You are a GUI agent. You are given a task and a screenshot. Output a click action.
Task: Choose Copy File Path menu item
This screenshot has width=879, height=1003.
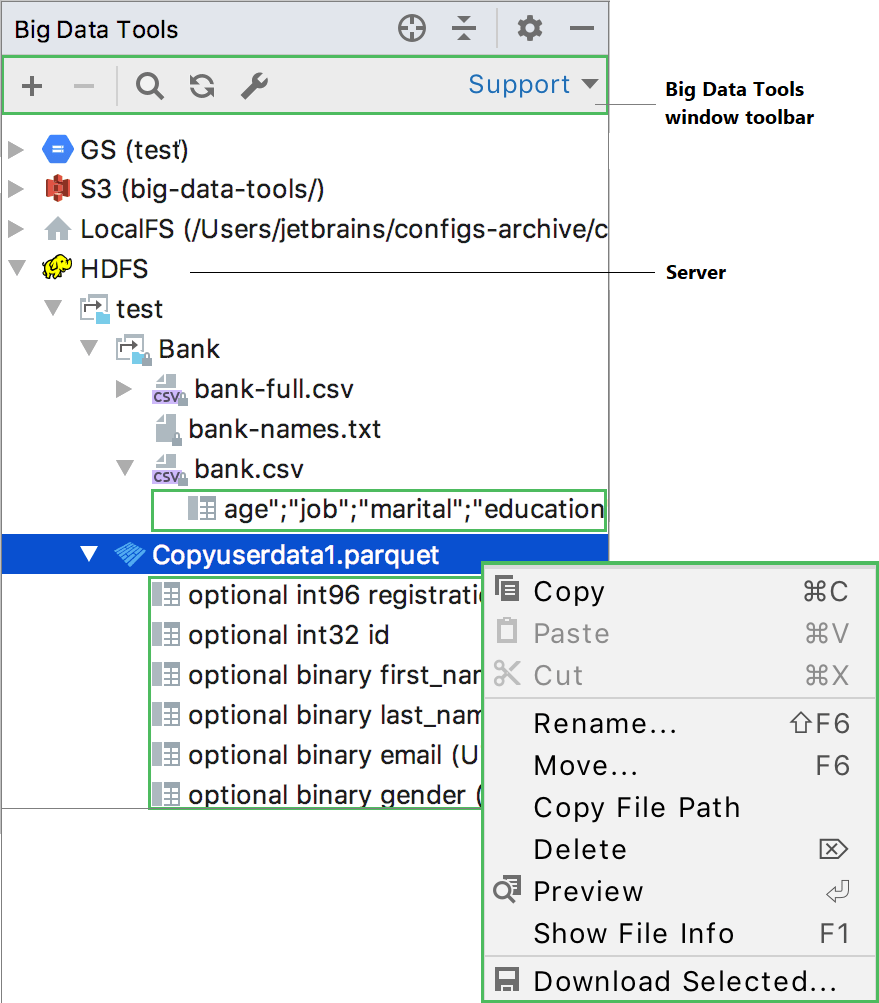pos(680,807)
